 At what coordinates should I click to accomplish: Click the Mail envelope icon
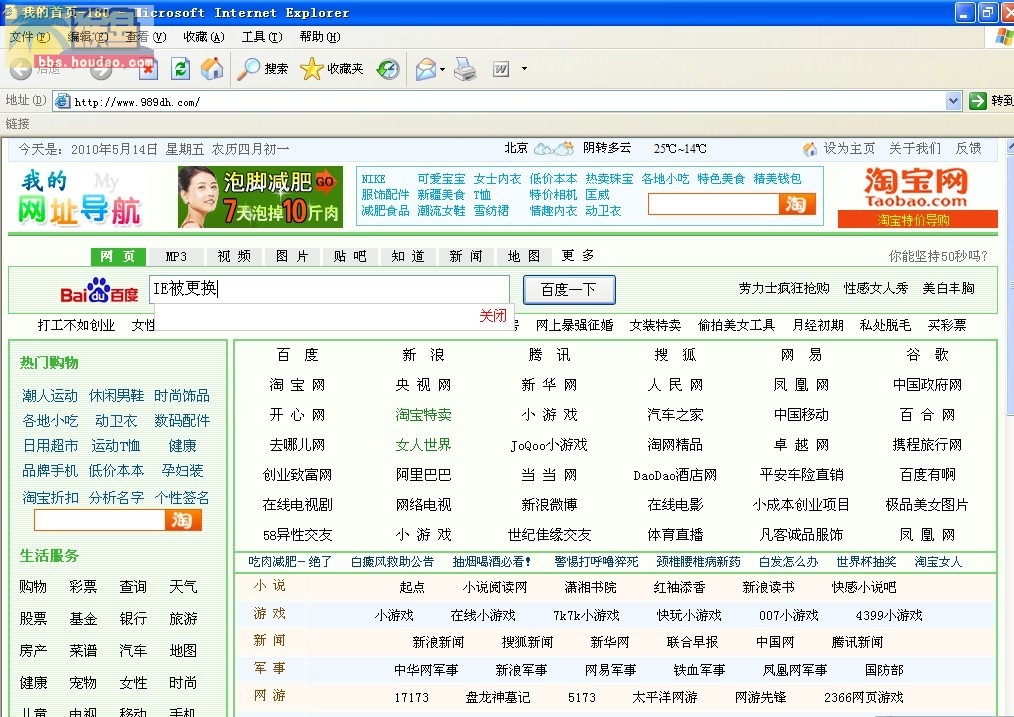tap(426, 69)
